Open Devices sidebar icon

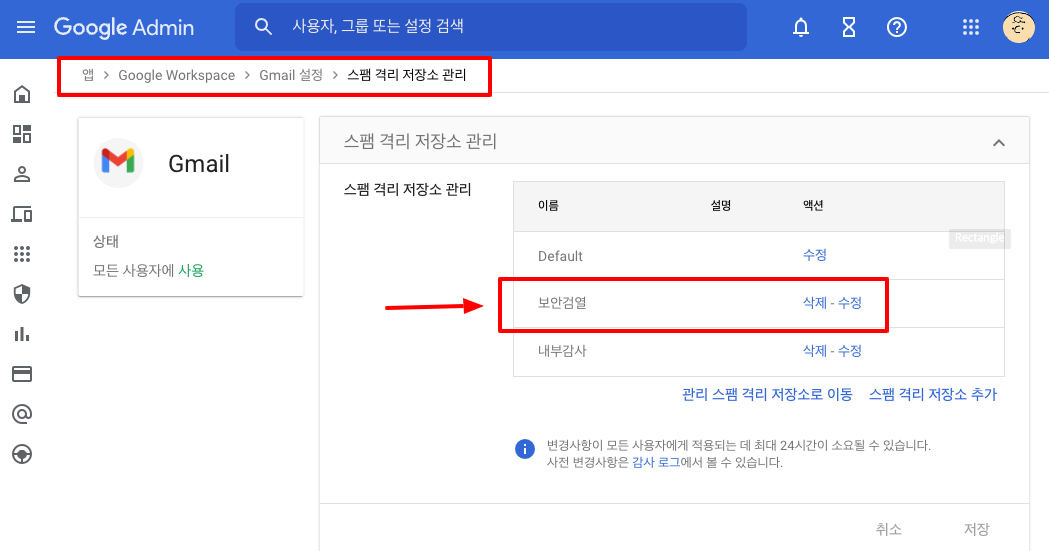pos(22,214)
